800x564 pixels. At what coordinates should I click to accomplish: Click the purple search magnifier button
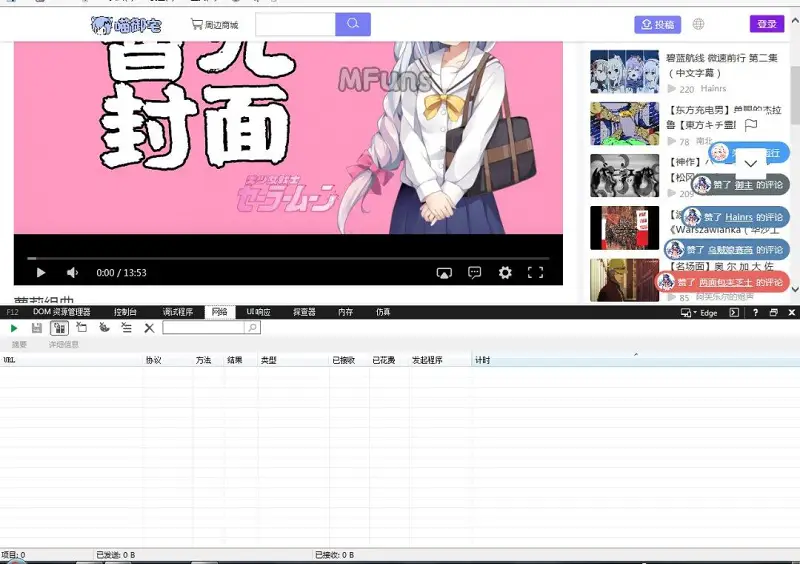click(x=353, y=24)
